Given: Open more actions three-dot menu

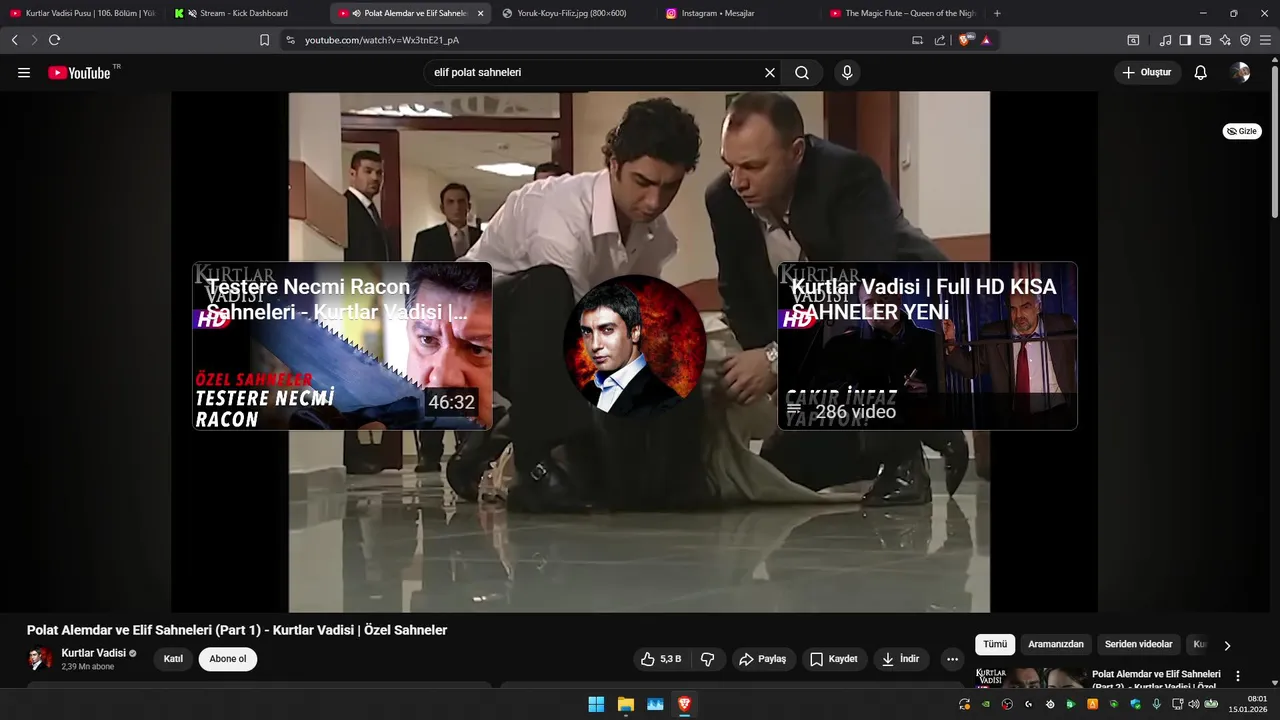Looking at the screenshot, I should click(x=952, y=659).
